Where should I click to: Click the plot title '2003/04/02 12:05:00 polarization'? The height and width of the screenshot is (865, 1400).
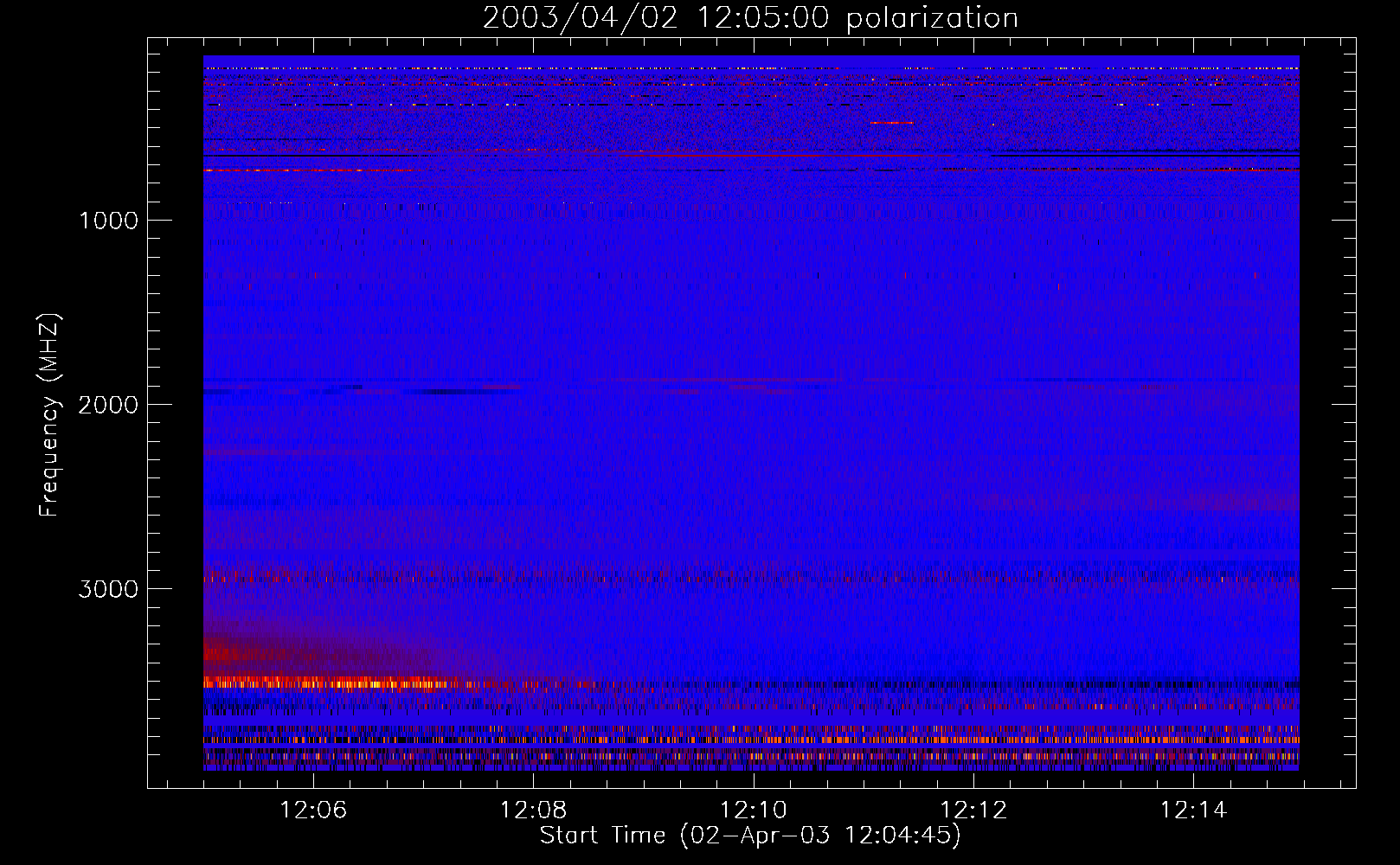[750, 17]
